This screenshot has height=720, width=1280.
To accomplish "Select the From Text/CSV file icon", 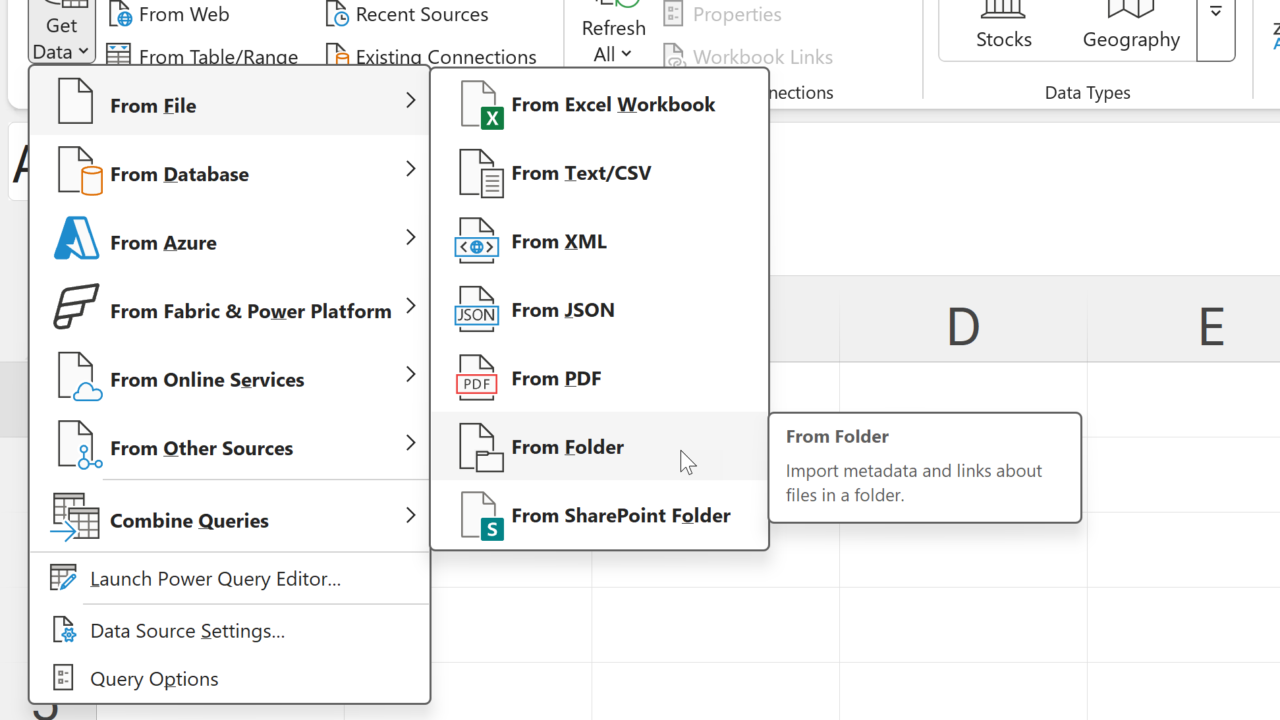I will [x=479, y=174].
